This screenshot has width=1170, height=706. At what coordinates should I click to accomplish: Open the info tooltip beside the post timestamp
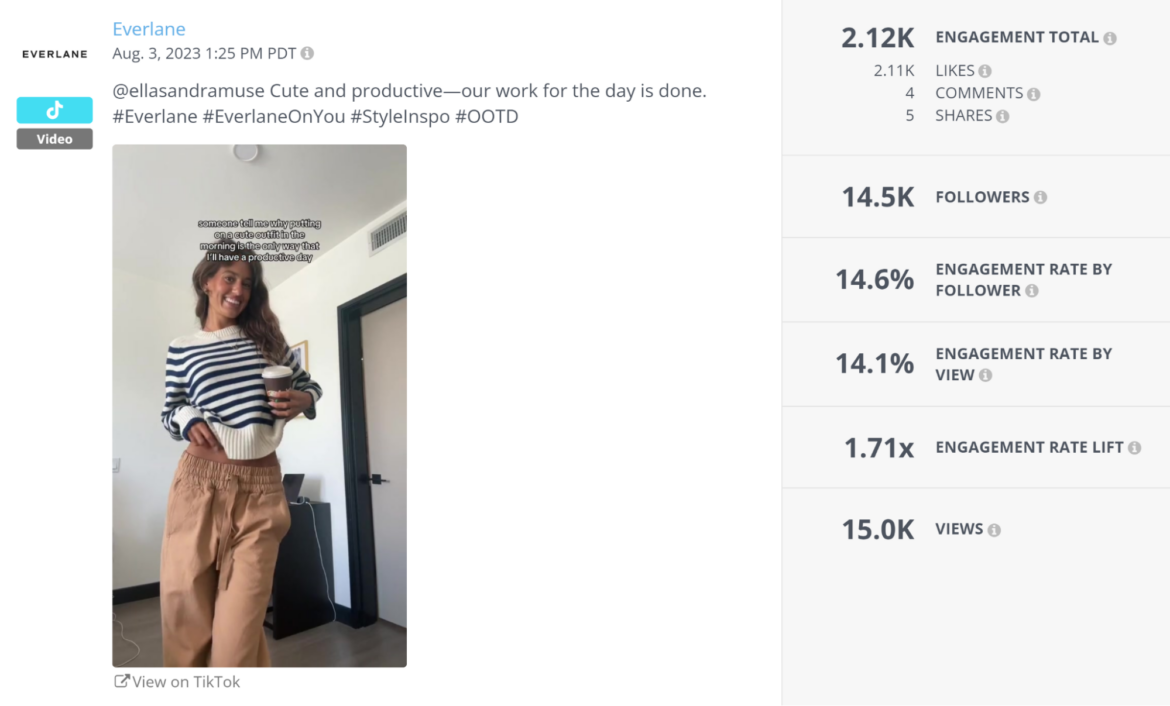click(306, 54)
